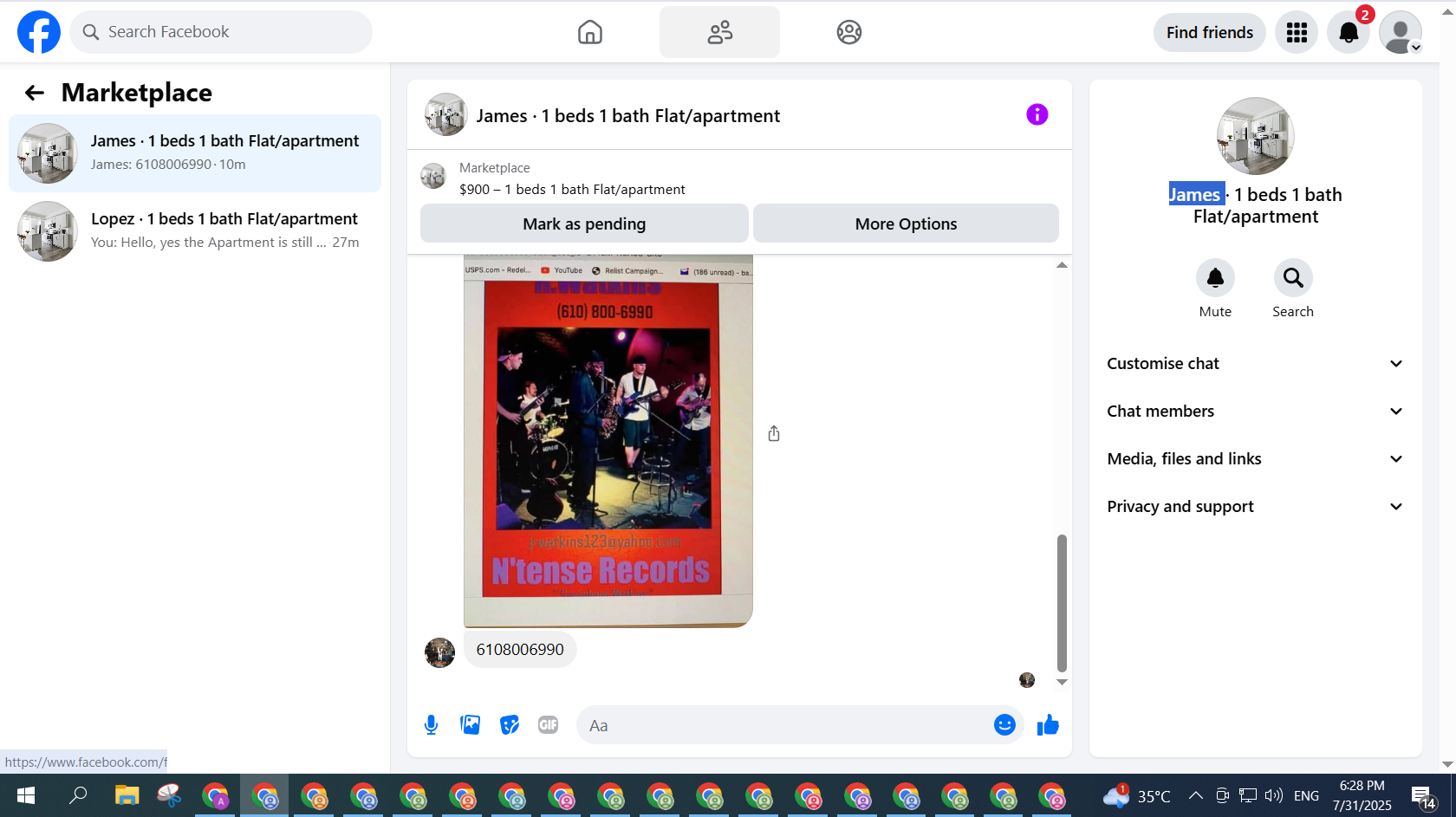Show hidden system tray icons
This screenshot has width=1456, height=817.
point(1196,795)
